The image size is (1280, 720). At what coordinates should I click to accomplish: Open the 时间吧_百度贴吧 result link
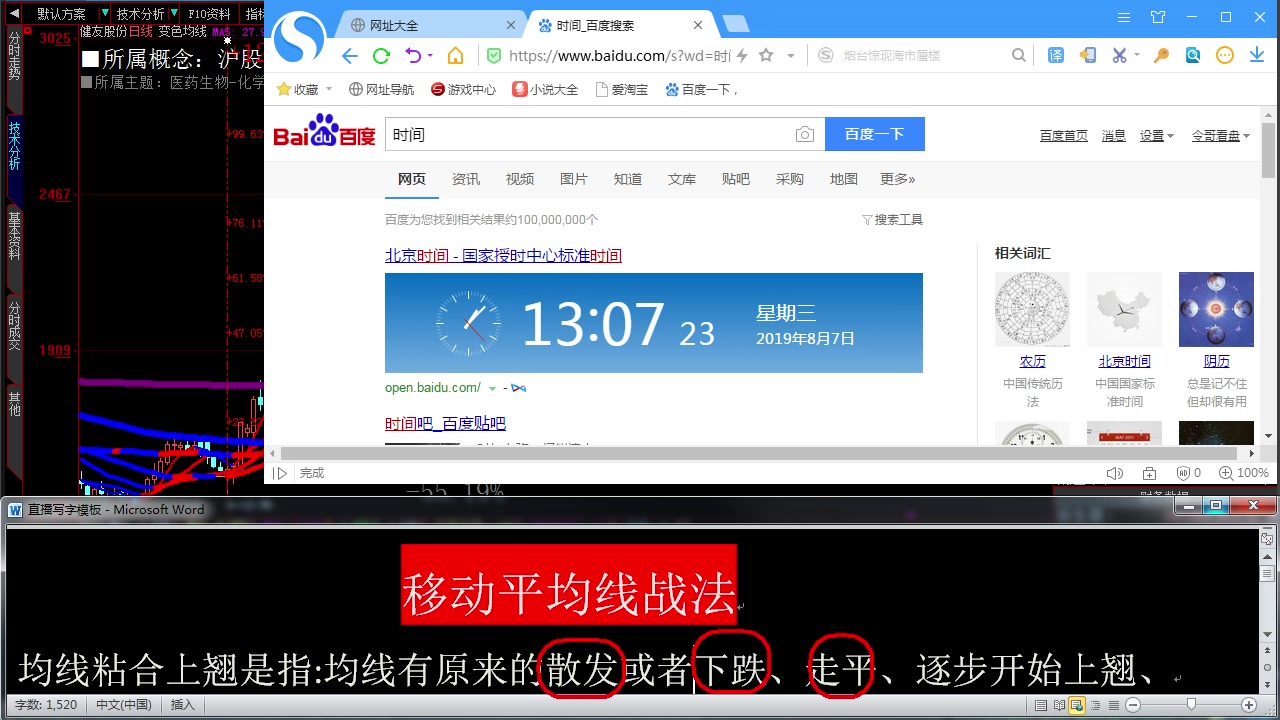445,424
